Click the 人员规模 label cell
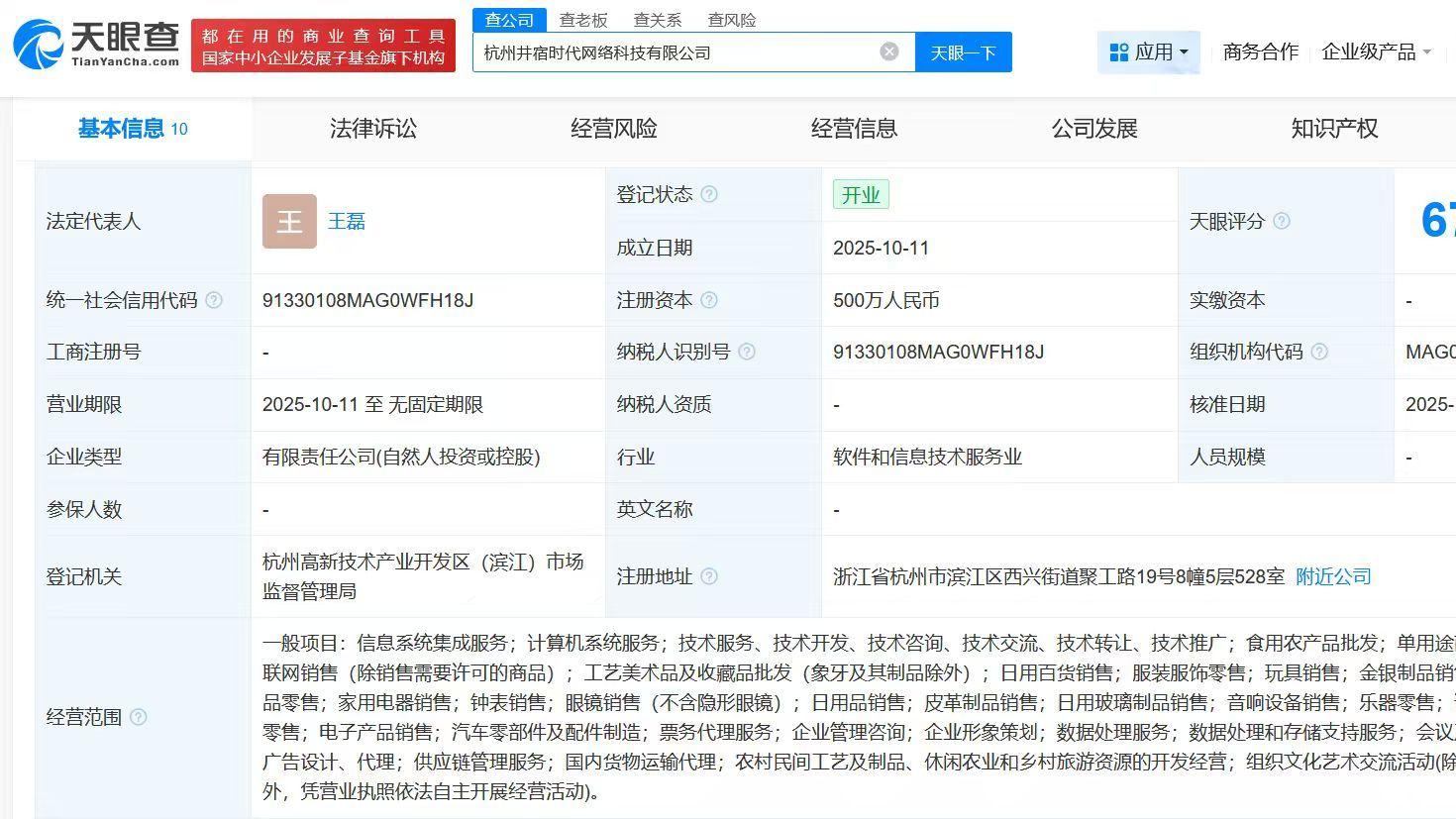The height and width of the screenshot is (819, 1456). pos(1286,457)
